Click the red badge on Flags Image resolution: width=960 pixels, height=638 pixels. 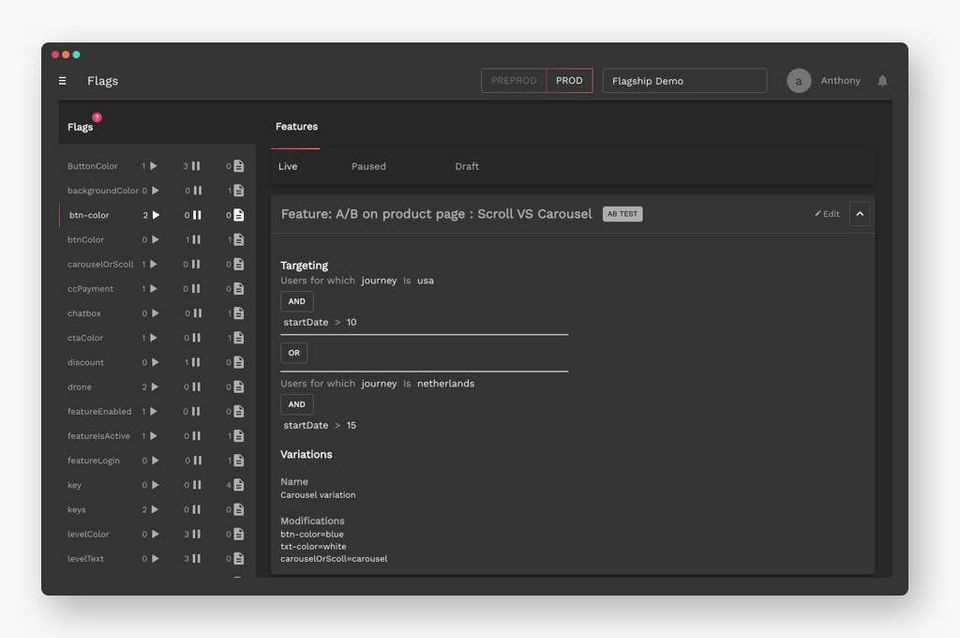pos(97,117)
